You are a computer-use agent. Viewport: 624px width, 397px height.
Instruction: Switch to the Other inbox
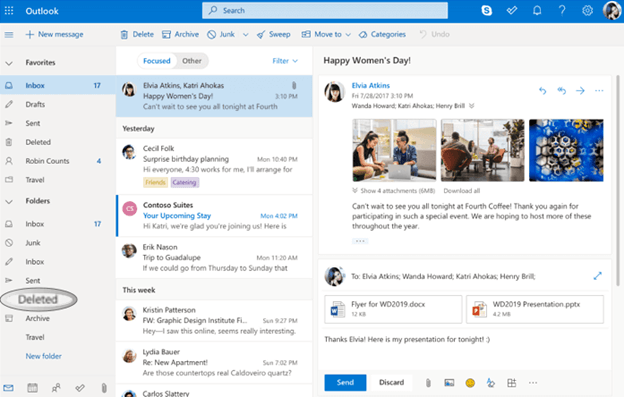[x=192, y=61]
